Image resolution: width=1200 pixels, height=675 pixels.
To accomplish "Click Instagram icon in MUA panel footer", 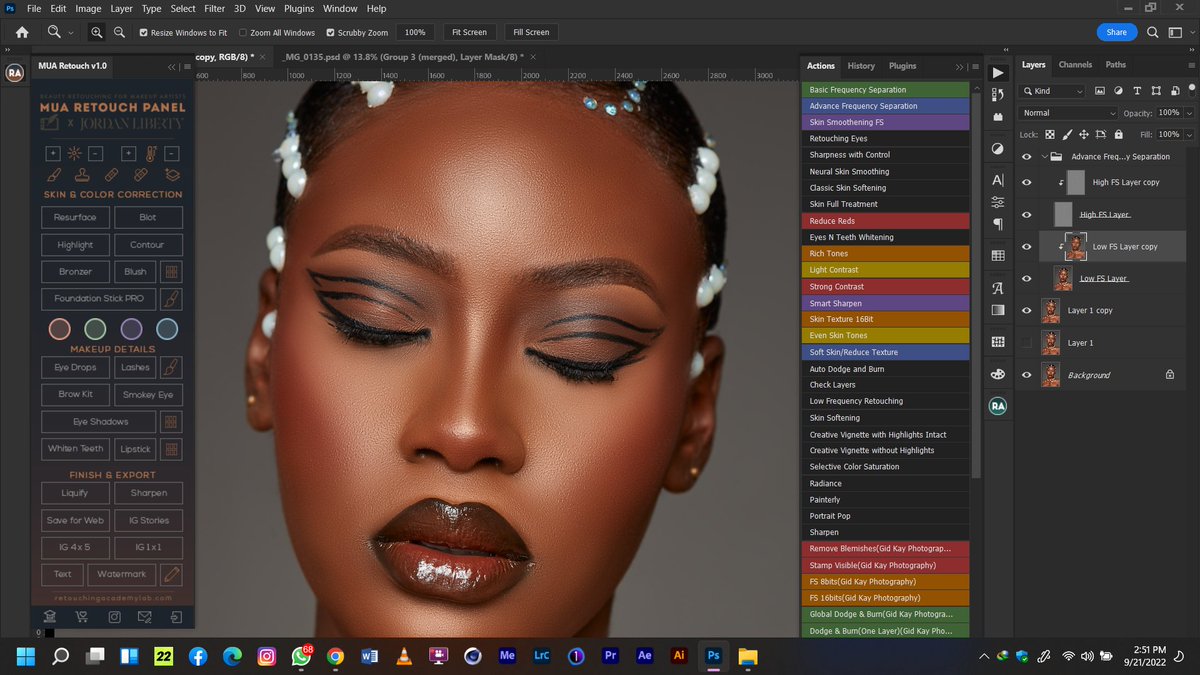I will tap(114, 616).
